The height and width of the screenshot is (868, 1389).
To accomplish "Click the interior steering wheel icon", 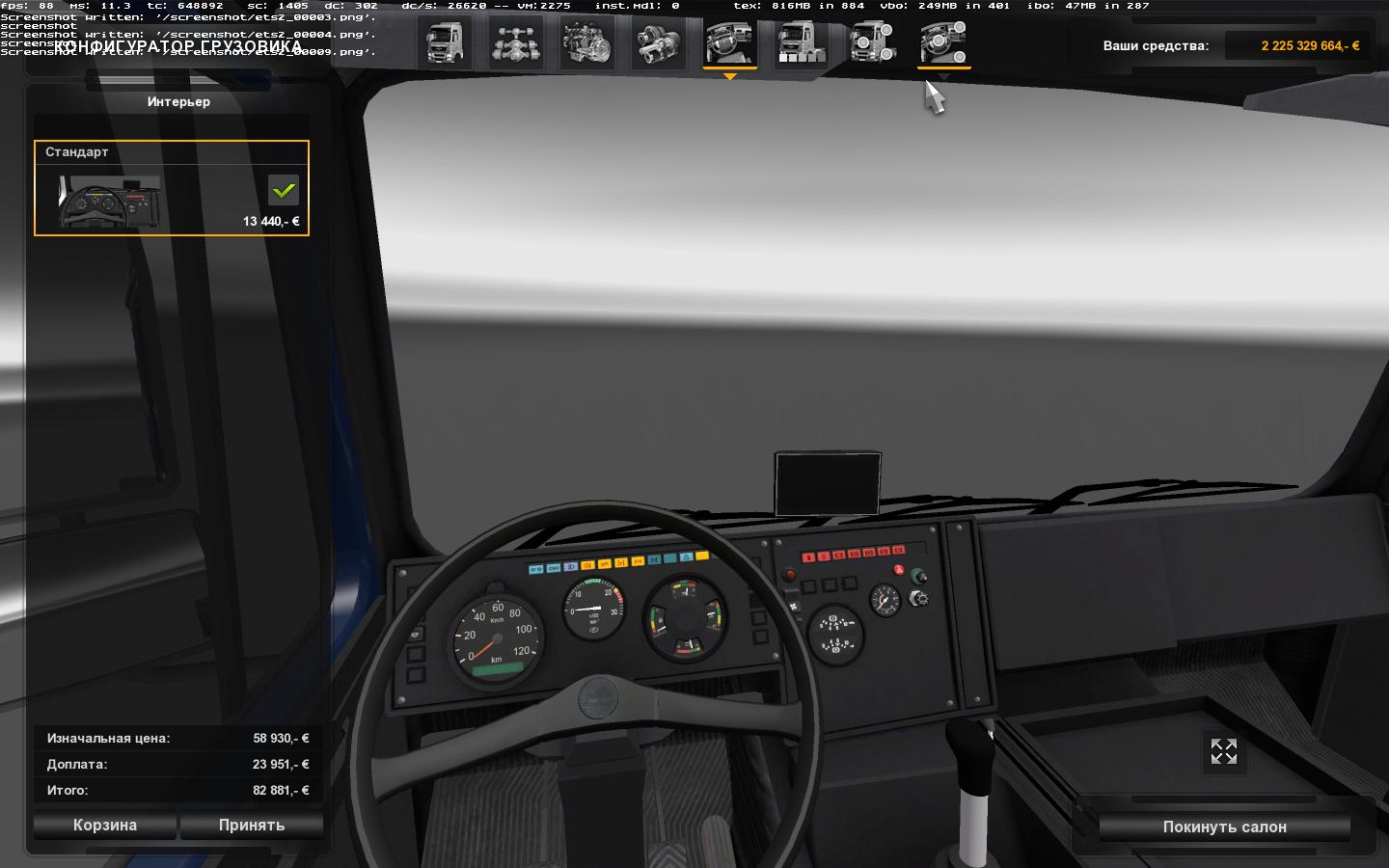I will tap(730, 43).
